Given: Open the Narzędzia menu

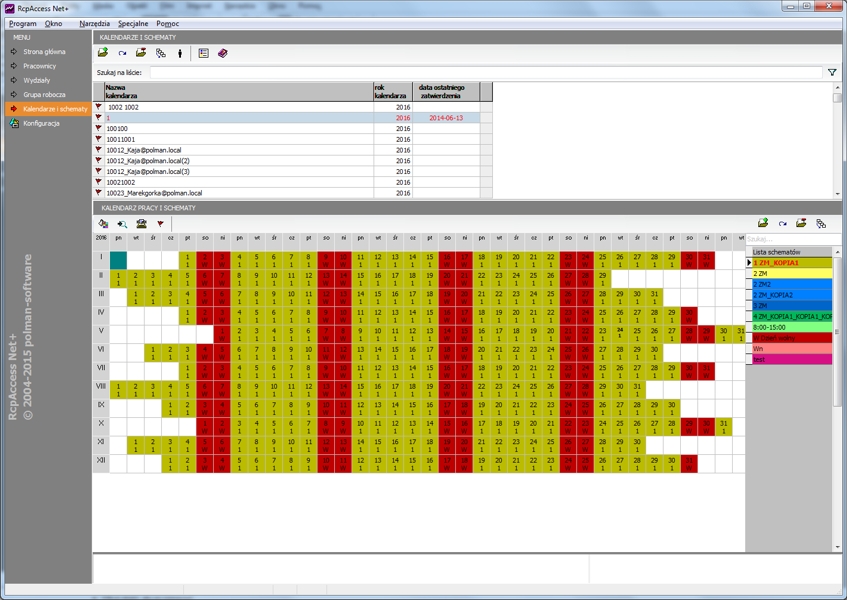Looking at the screenshot, I should click(x=95, y=23).
